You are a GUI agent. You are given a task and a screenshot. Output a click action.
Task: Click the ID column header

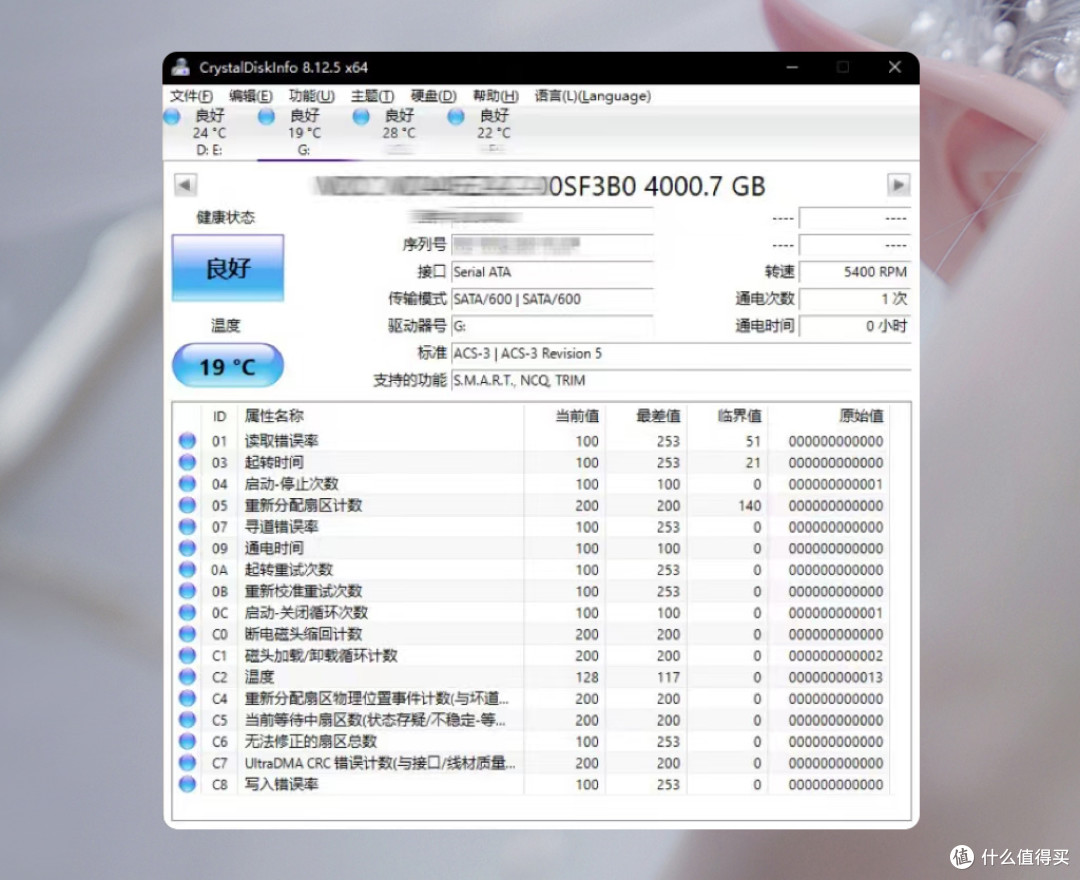pyautogui.click(x=219, y=416)
